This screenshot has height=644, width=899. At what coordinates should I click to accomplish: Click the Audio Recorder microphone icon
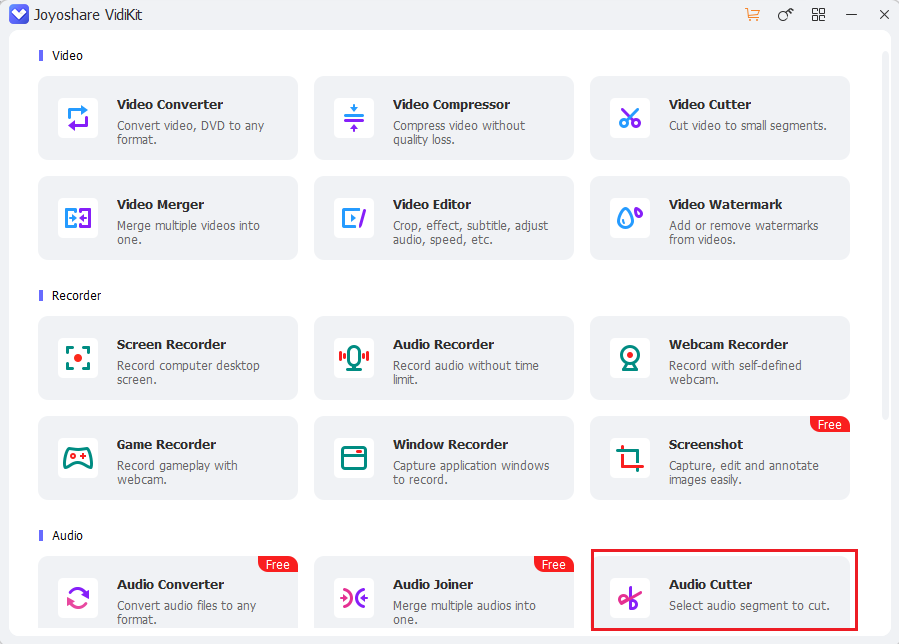354,358
